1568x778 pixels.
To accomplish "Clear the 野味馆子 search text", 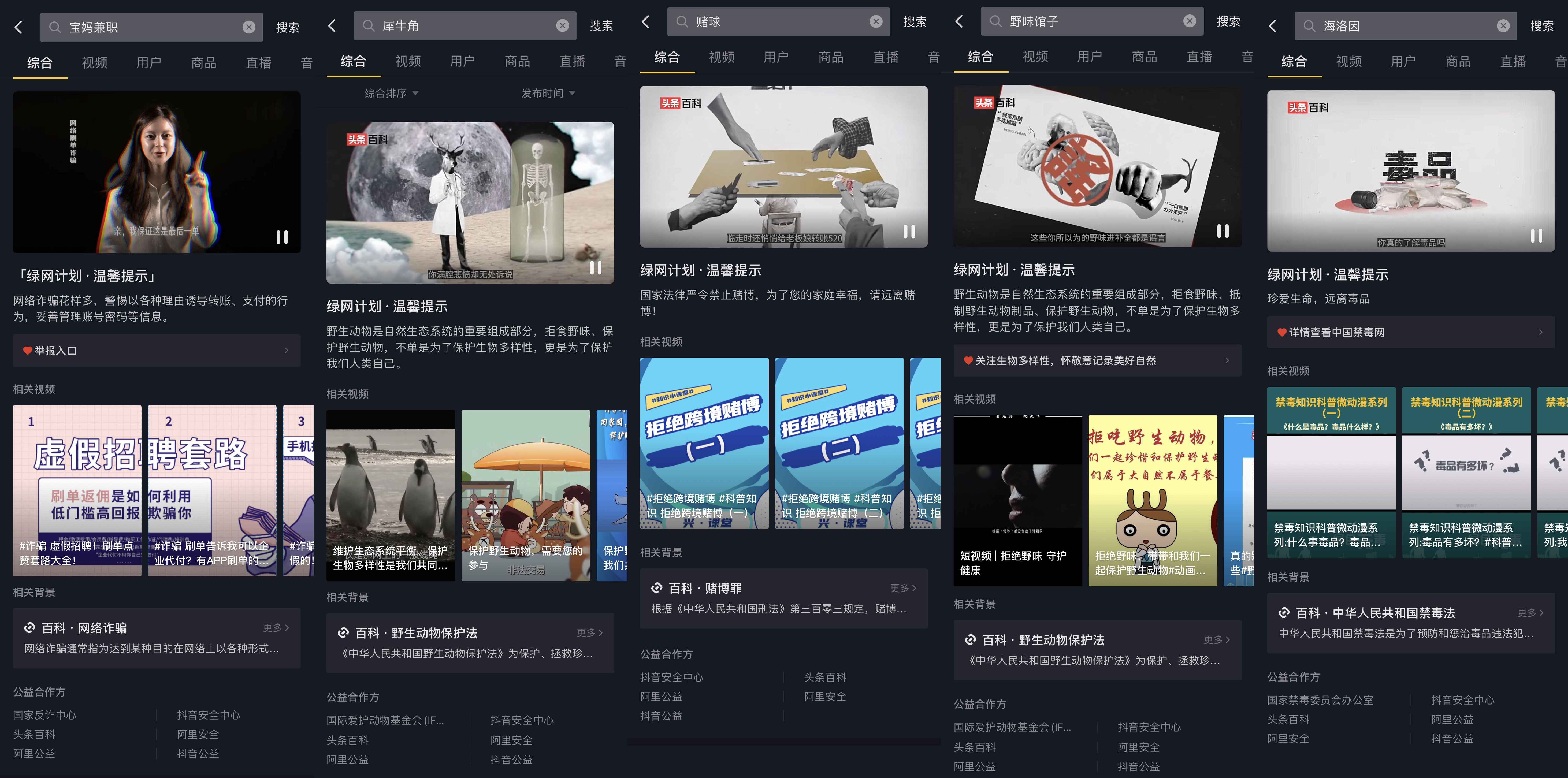I will [1189, 21].
